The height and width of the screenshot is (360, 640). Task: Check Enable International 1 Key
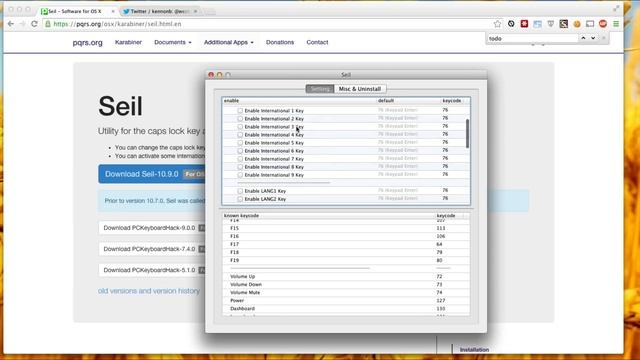point(240,111)
